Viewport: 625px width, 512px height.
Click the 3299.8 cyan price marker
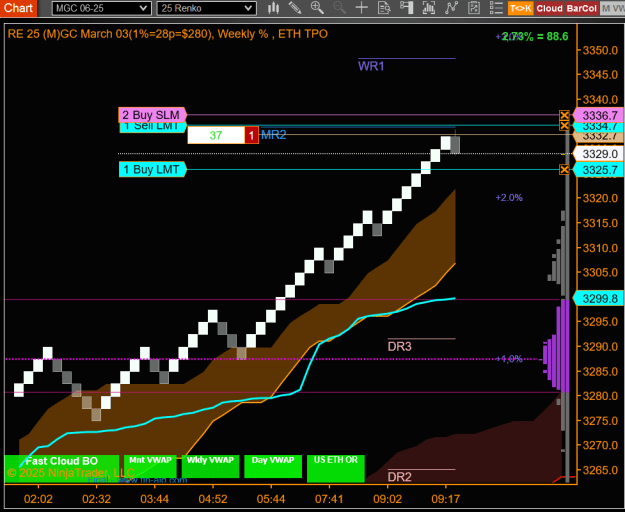pyautogui.click(x=598, y=298)
